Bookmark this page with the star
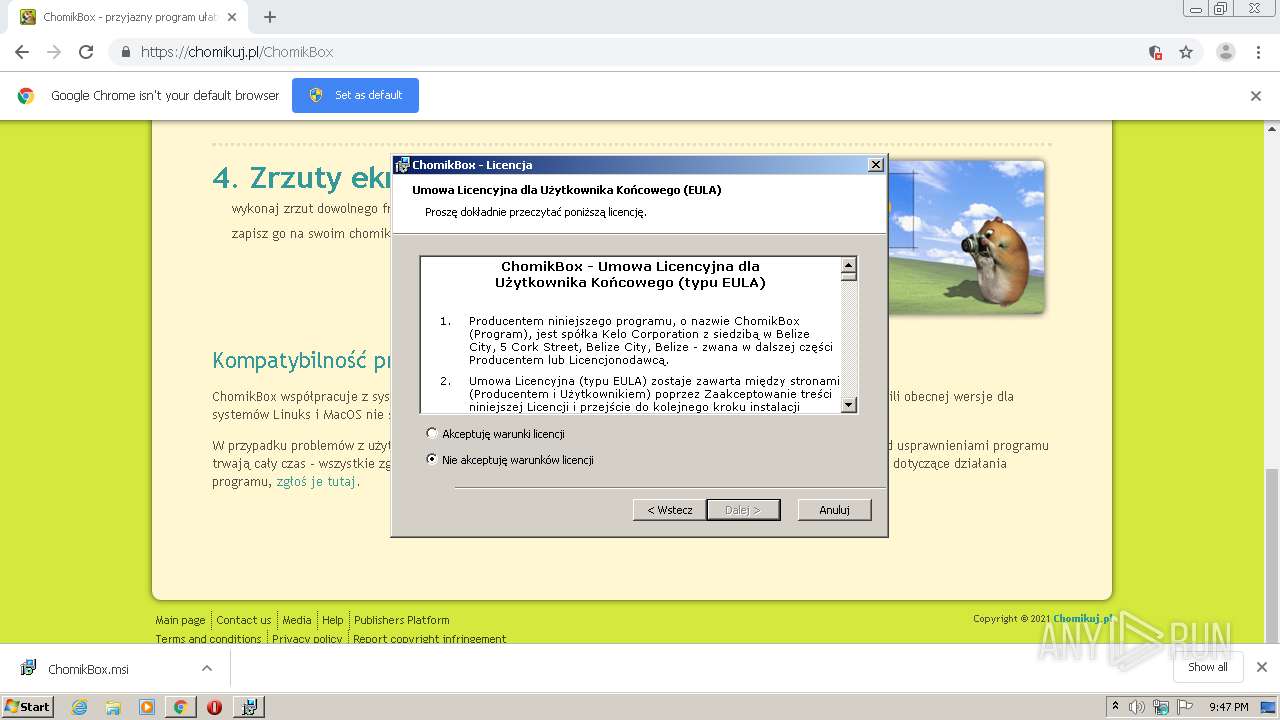The image size is (1280, 720). tap(1186, 52)
